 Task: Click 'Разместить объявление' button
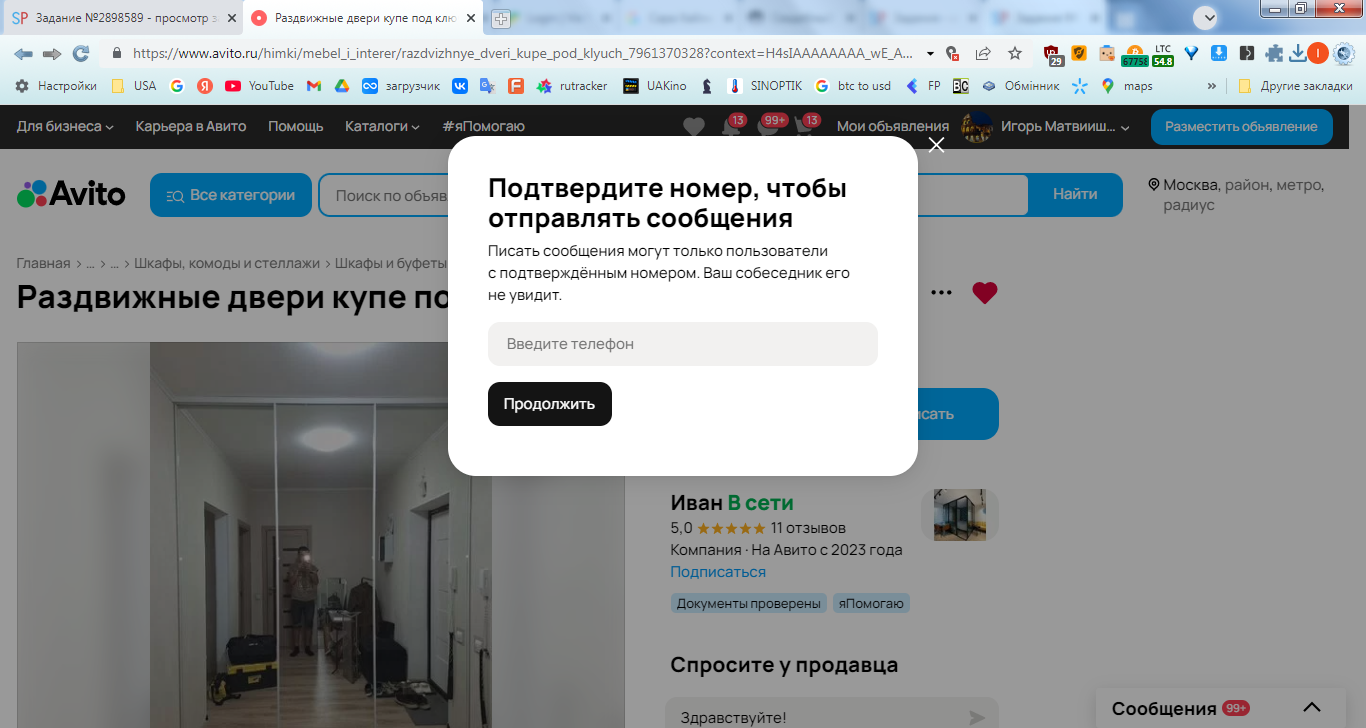click(1241, 127)
